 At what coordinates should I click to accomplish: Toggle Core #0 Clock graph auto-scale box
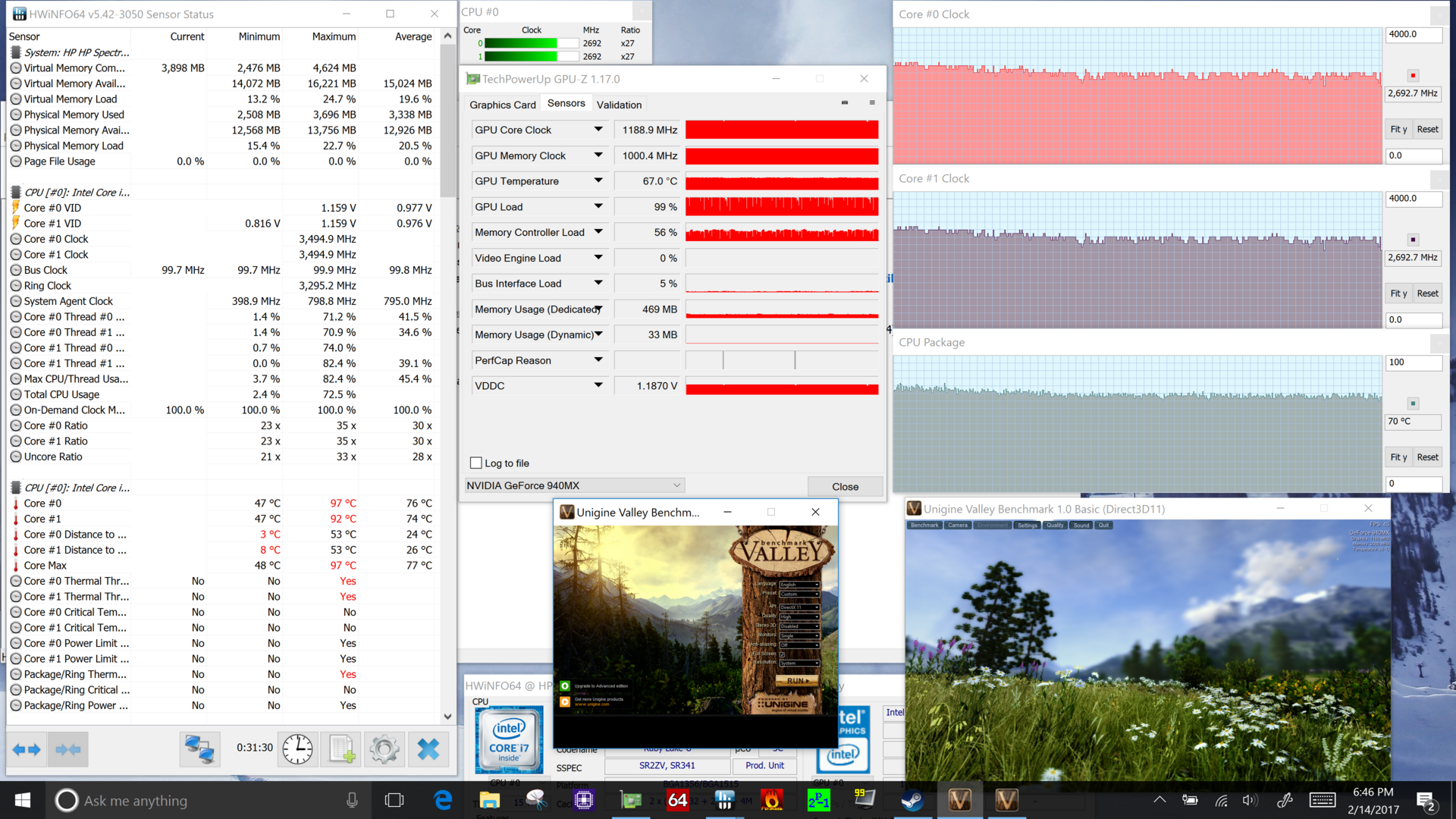(1413, 76)
